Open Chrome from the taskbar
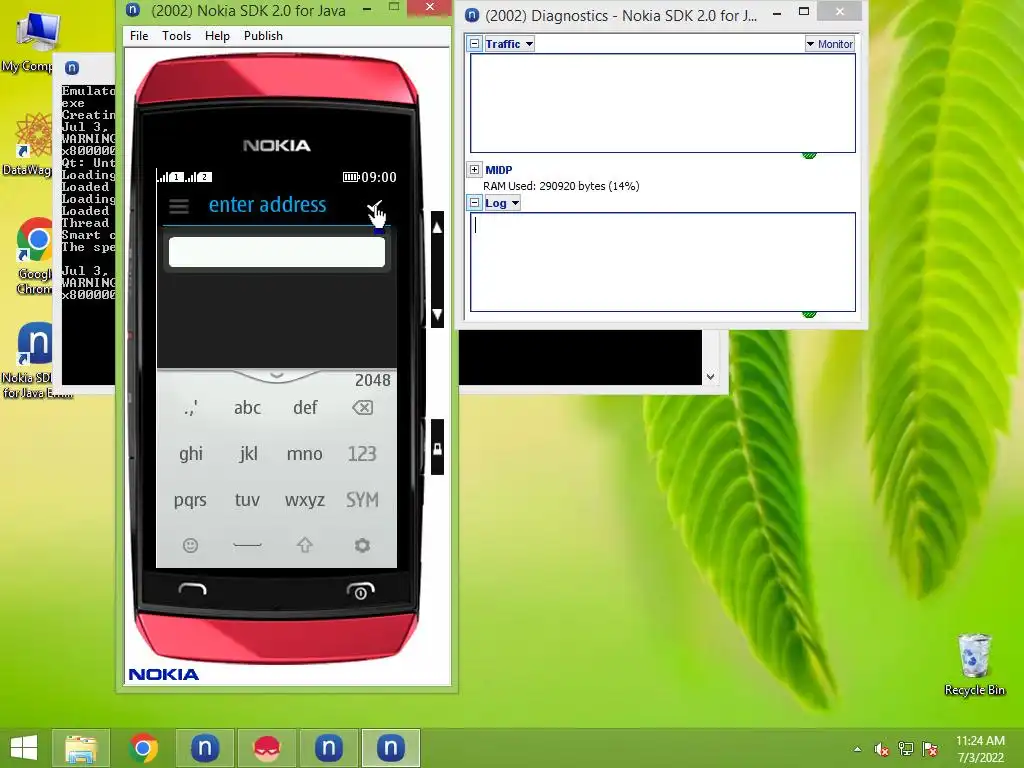This screenshot has width=1024, height=768. pyautogui.click(x=143, y=748)
